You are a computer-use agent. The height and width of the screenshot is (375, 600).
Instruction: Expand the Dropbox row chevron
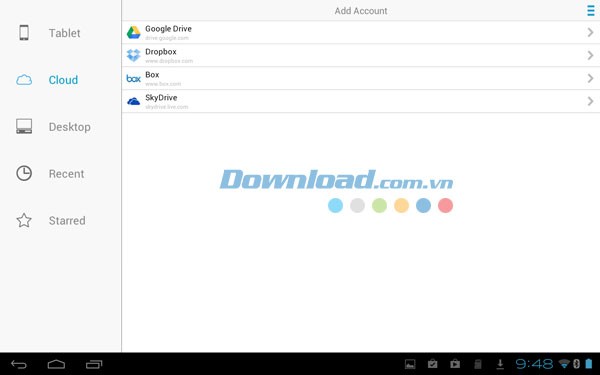[590, 55]
